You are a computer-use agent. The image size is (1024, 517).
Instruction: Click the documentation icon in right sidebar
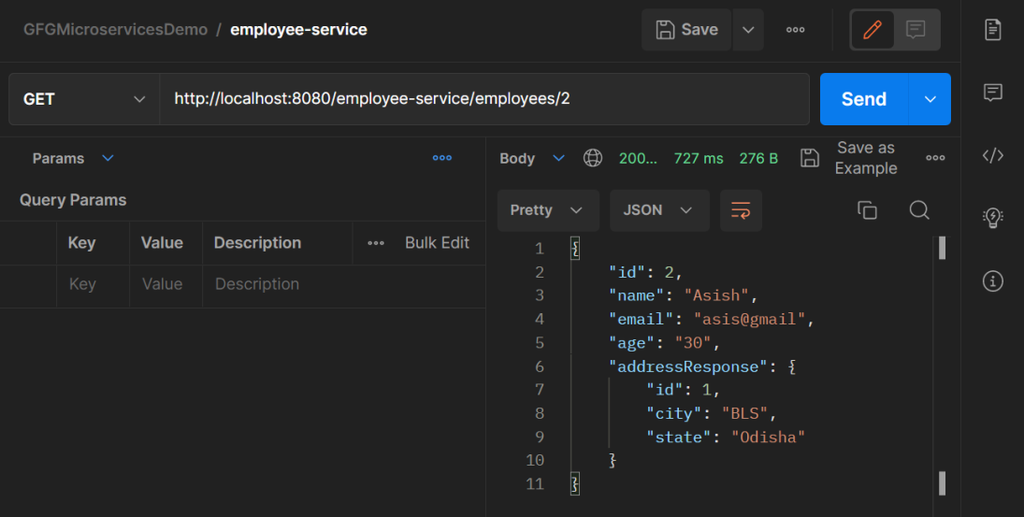993,30
